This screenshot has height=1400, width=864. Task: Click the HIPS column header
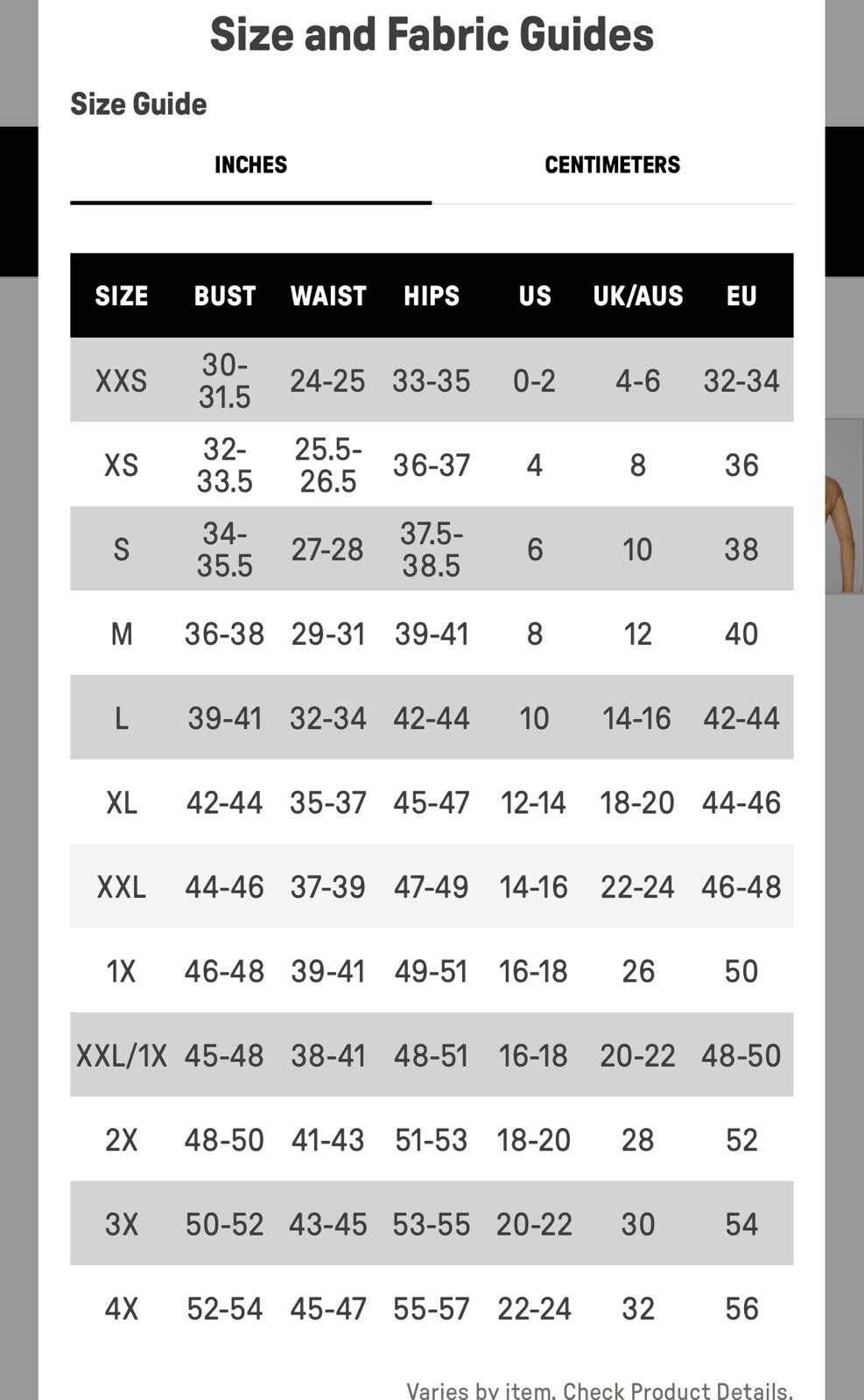pyautogui.click(x=431, y=296)
